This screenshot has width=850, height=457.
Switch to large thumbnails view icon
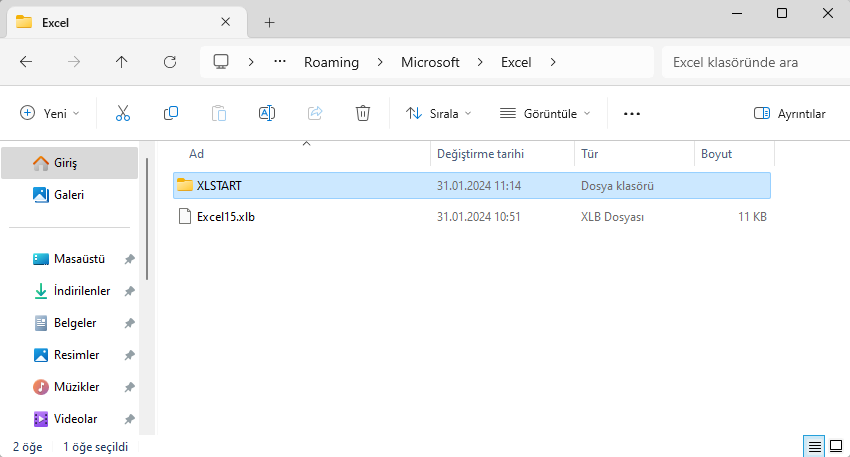(x=836, y=446)
